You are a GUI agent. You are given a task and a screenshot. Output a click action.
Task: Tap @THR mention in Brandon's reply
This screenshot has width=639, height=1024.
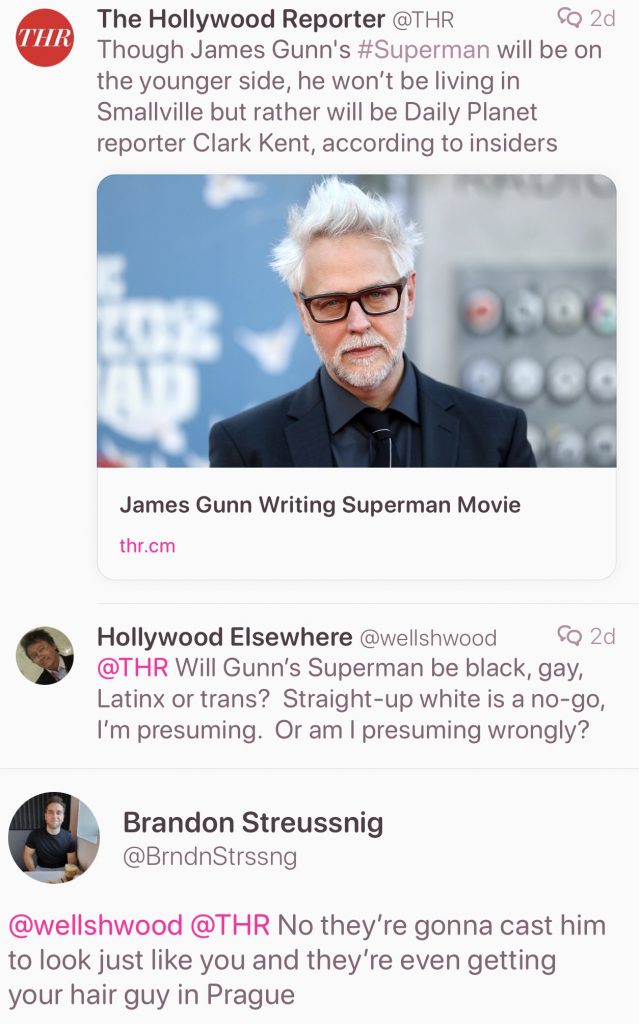click(x=230, y=925)
